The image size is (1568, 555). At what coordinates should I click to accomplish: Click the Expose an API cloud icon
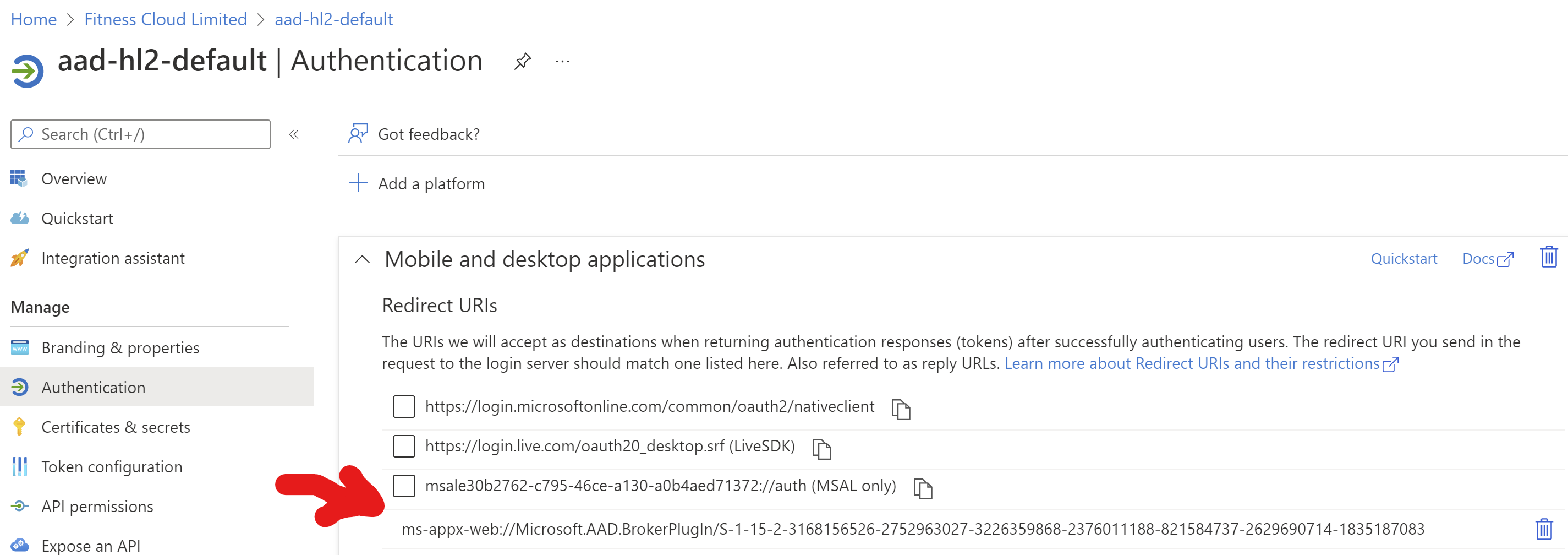pos(19,545)
